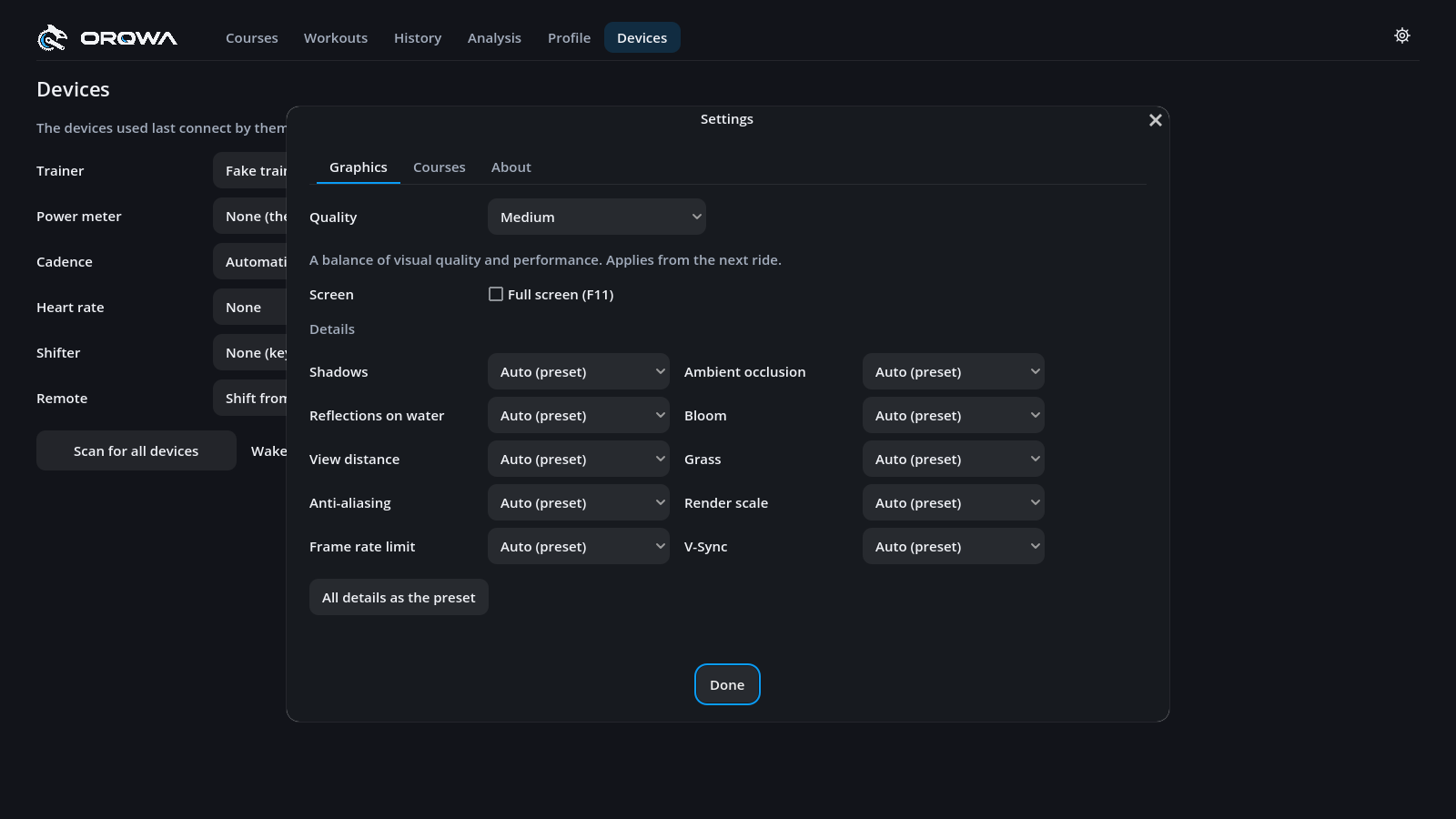Image resolution: width=1456 pixels, height=819 pixels.
Task: Open the Cadence device selector
Action: (x=250, y=261)
